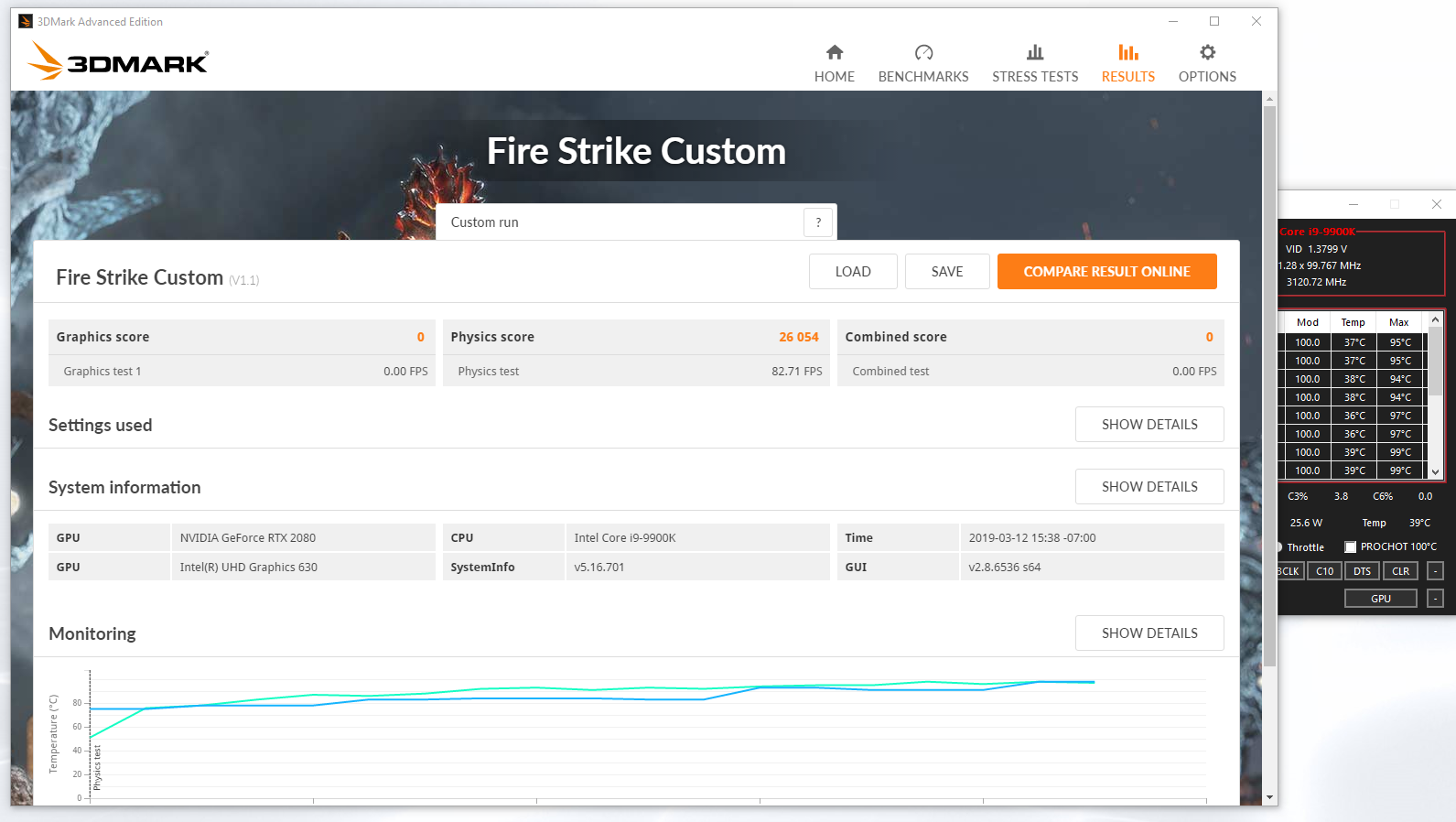
Task: Click the 3120.72 MHz frequency reading
Action: 1316,282
